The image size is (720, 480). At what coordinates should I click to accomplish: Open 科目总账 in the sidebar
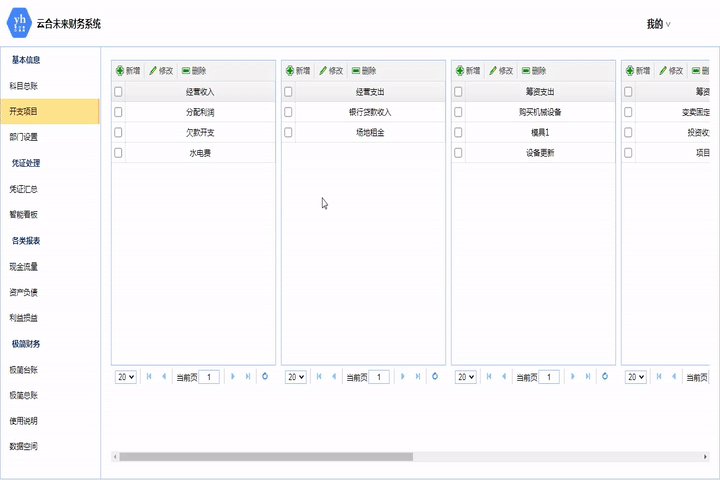coord(24,86)
